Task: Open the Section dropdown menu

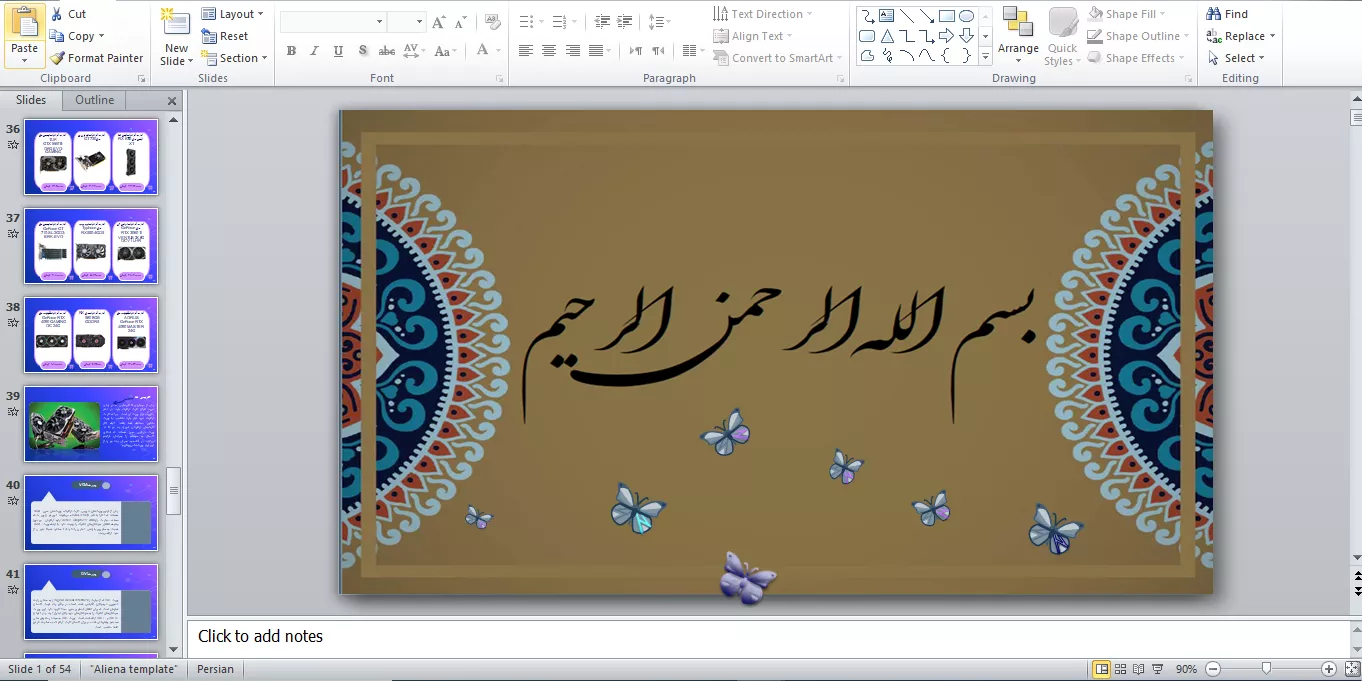Action: point(235,58)
